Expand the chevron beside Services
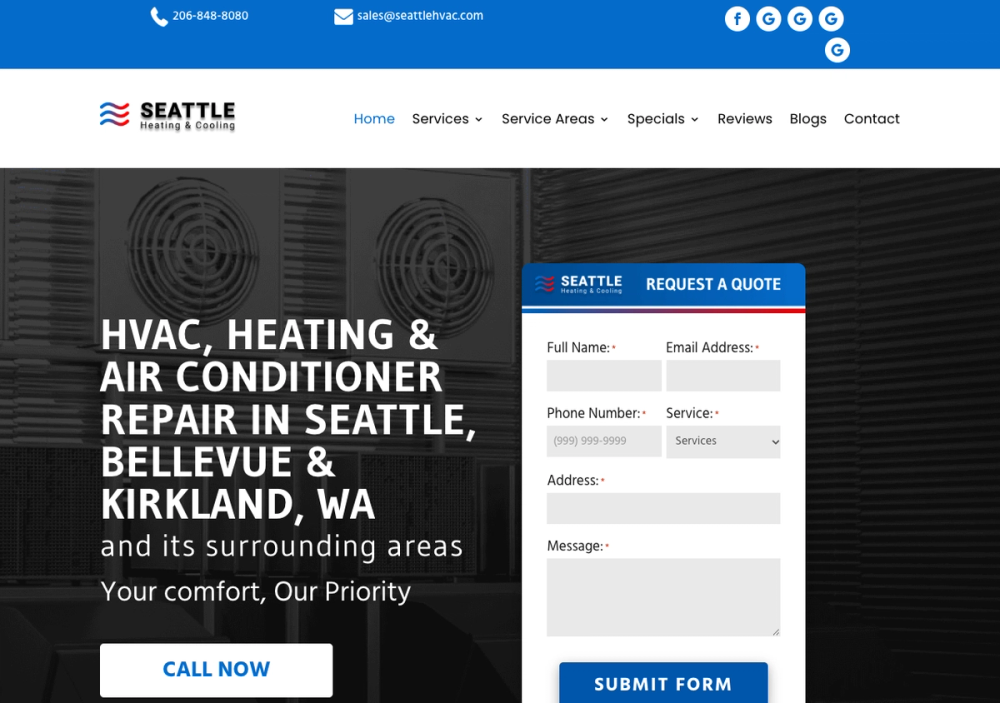1000x703 pixels. pos(478,119)
